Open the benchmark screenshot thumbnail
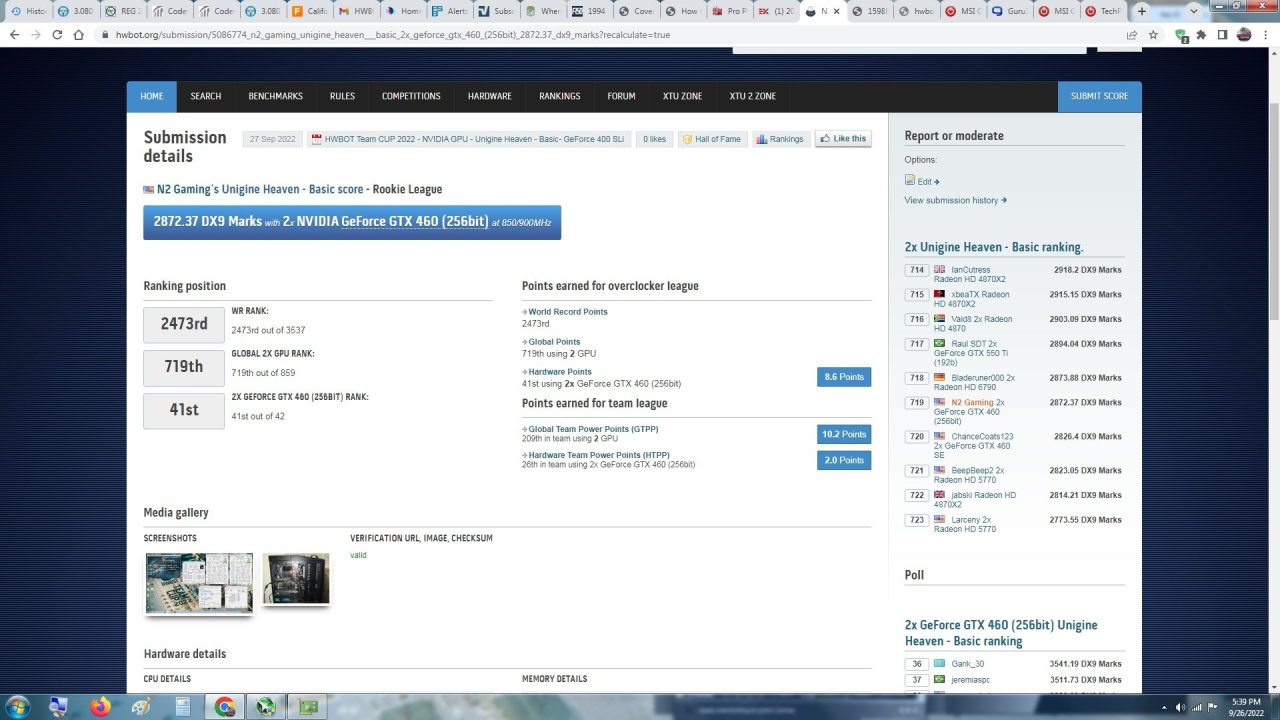Viewport: 1280px width, 720px height. pyautogui.click(x=199, y=582)
